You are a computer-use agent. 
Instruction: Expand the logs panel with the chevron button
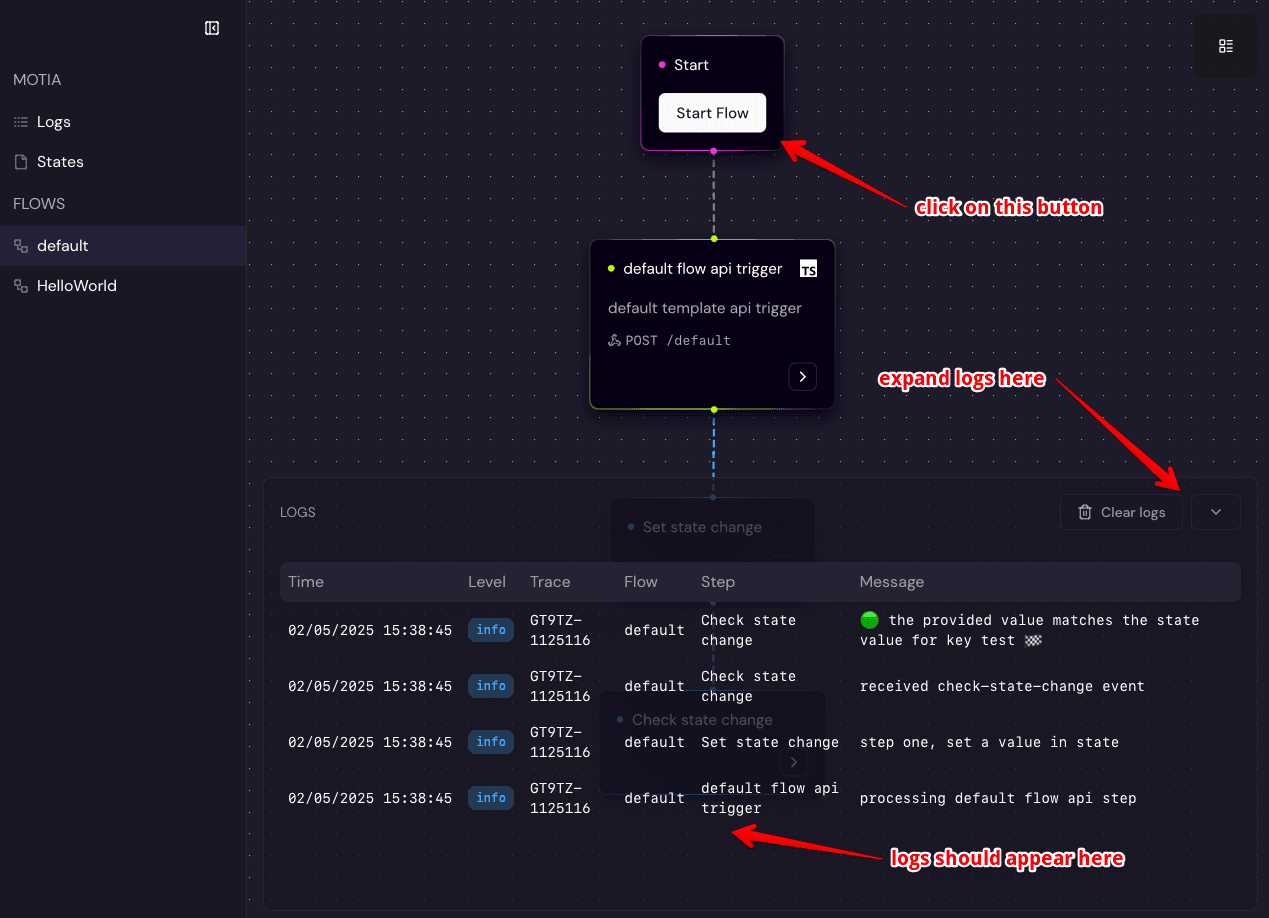click(1216, 512)
